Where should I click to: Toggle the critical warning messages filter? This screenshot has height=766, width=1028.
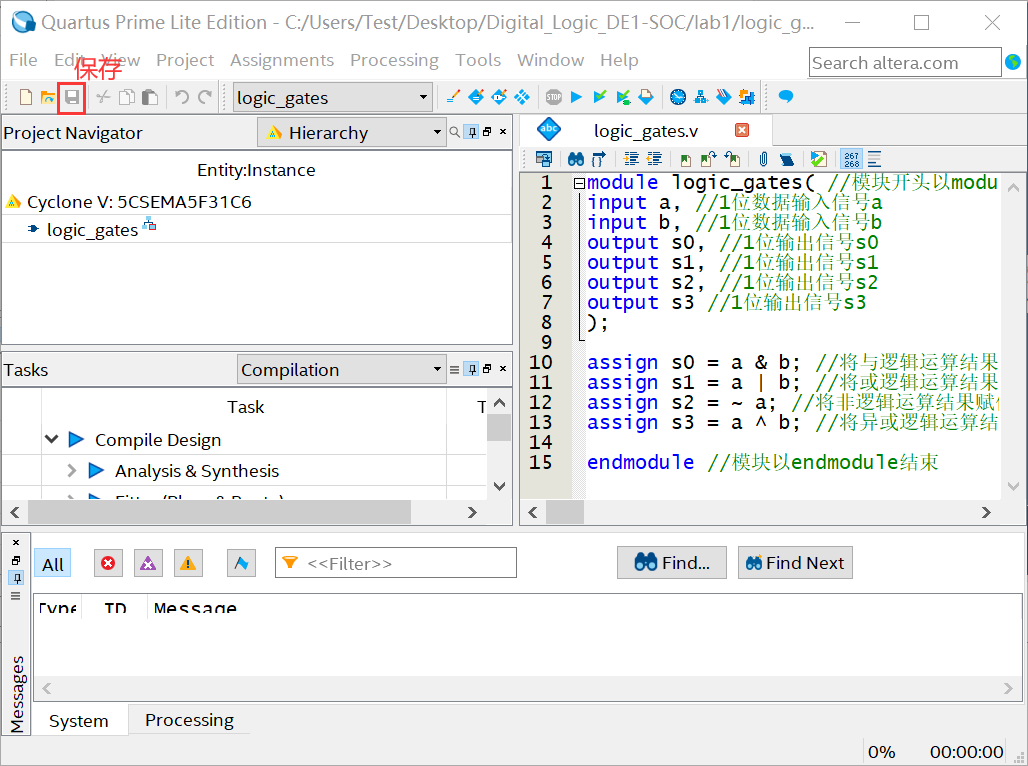point(148,563)
